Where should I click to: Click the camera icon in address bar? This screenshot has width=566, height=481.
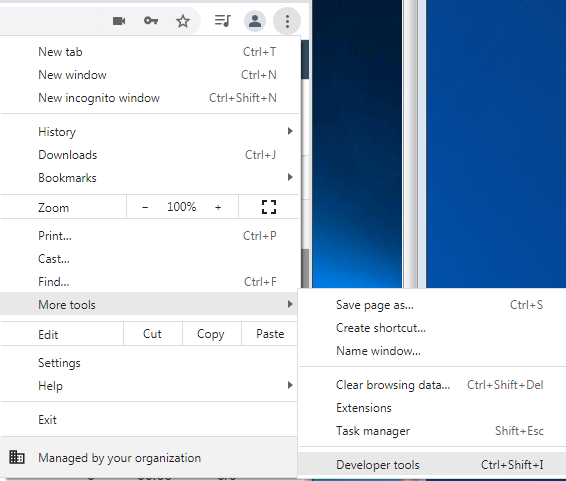119,21
